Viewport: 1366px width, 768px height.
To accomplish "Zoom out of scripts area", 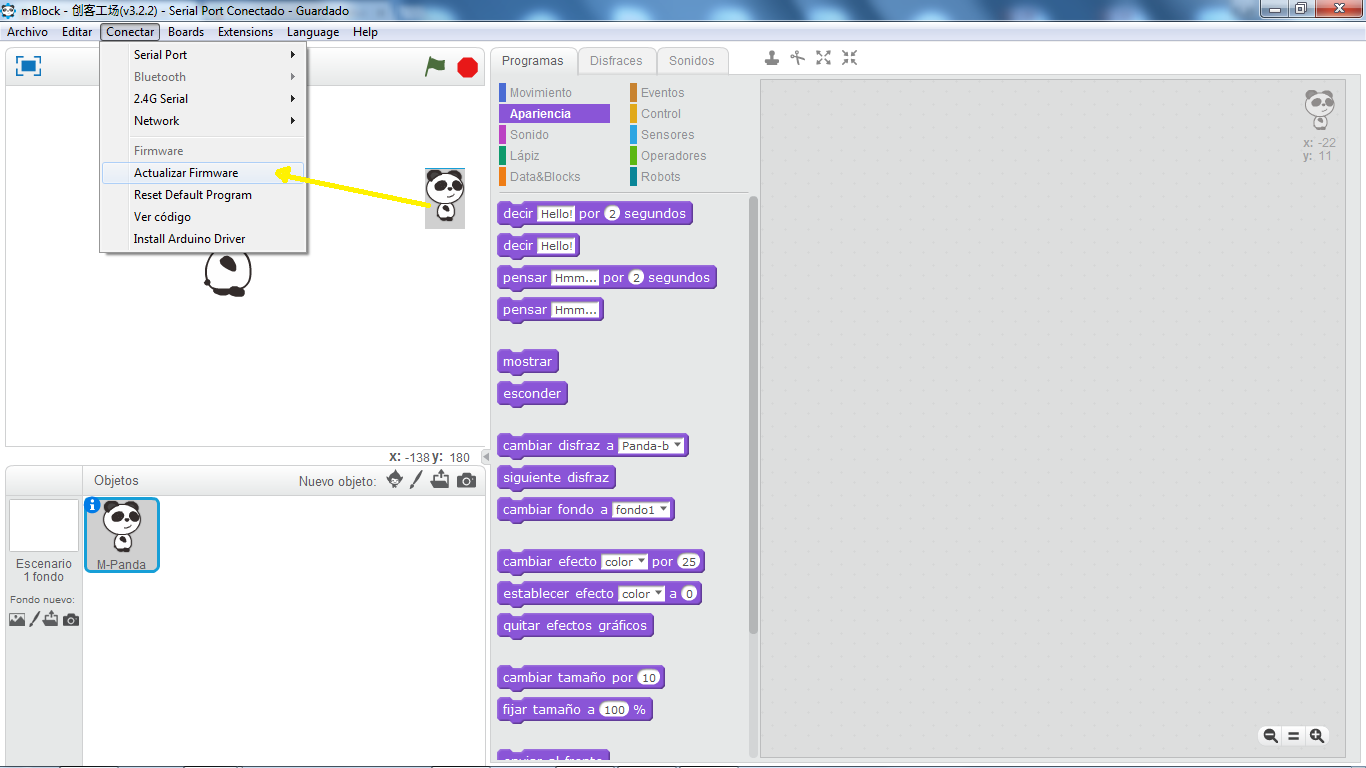I will tap(1270, 736).
